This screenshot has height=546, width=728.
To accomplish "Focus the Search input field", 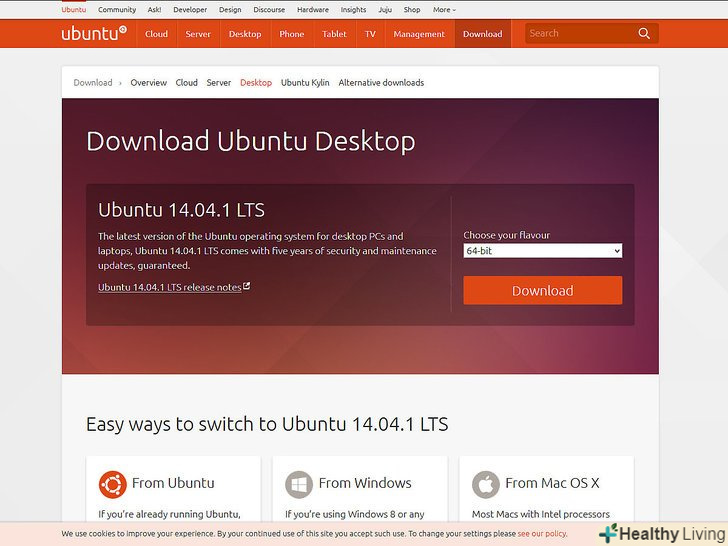I will (x=580, y=33).
